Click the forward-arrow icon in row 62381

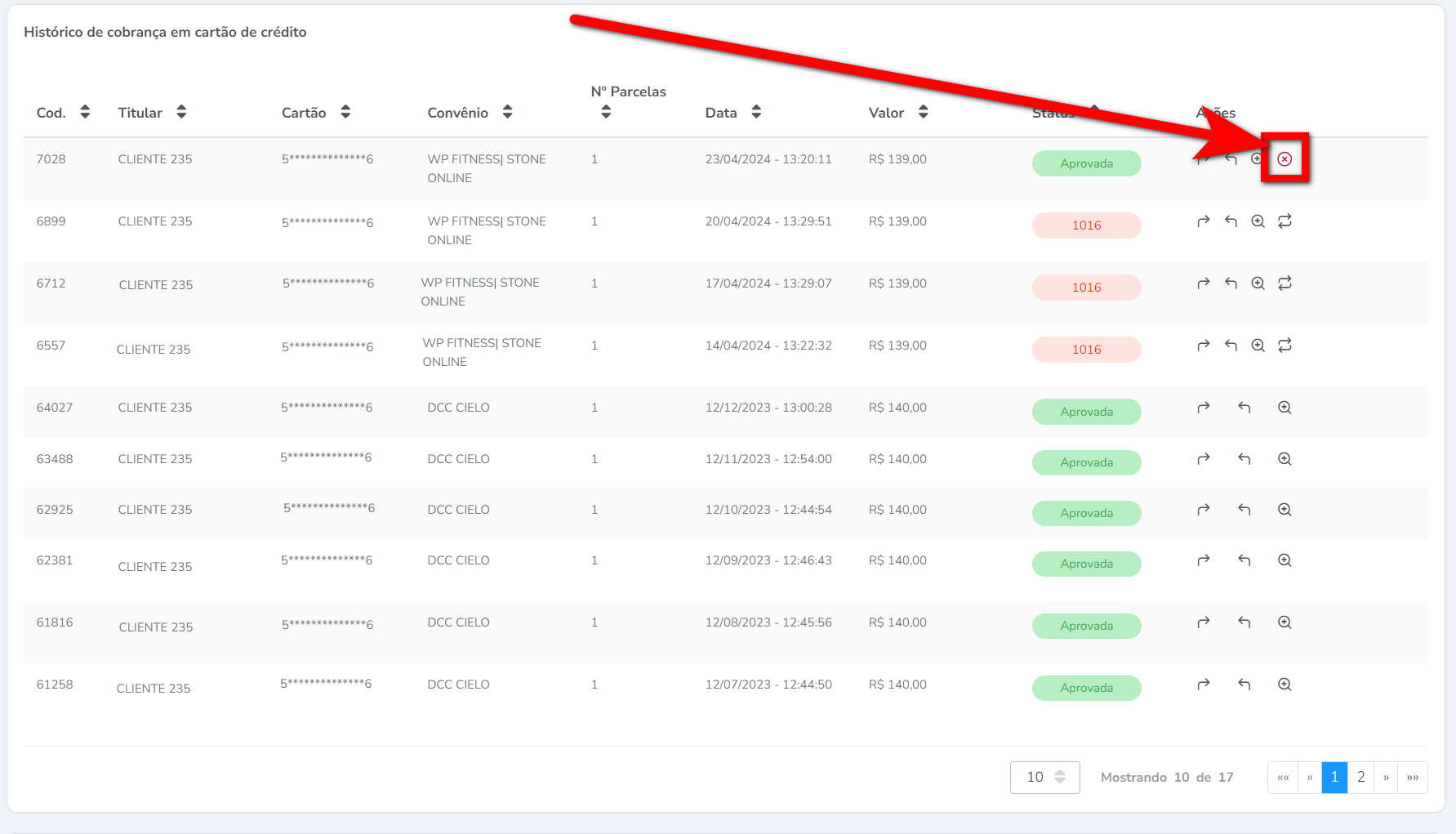pyautogui.click(x=1203, y=560)
